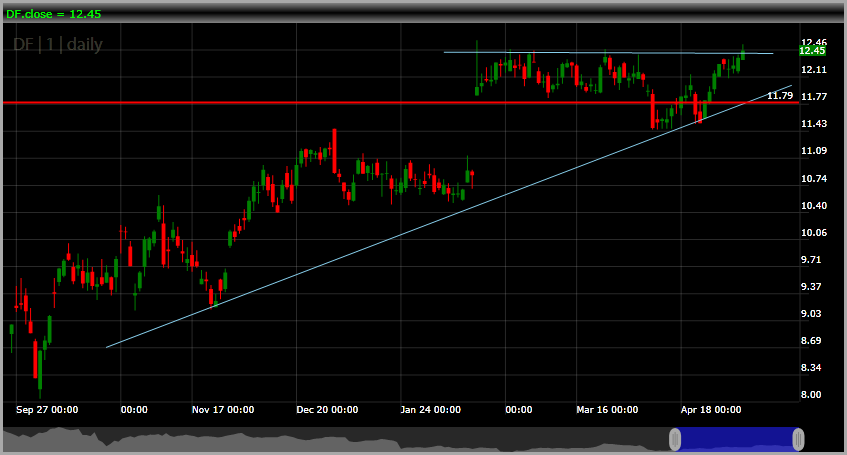Image resolution: width=847 pixels, height=455 pixels.
Task: Click the 11.77 price axis label
Action: [x=814, y=97]
